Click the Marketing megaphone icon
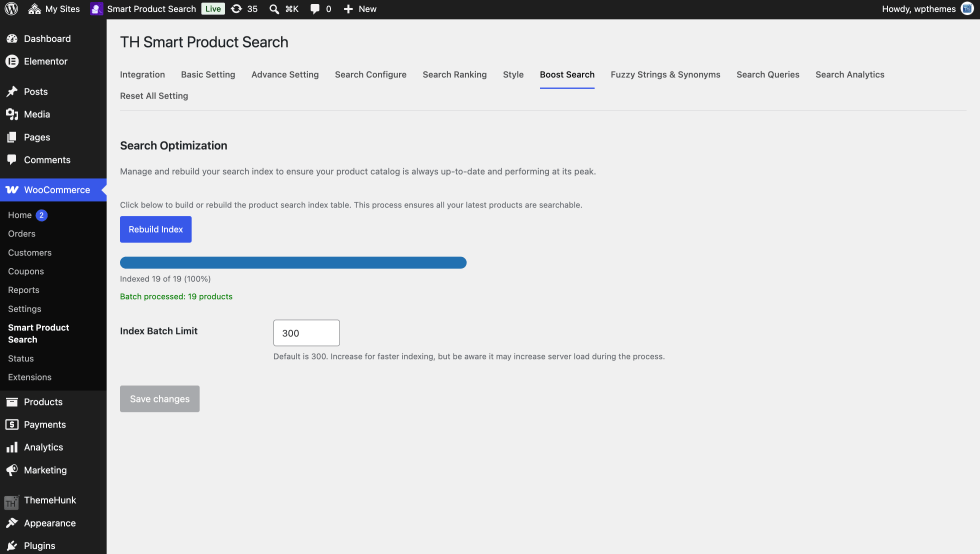 tap(12, 470)
